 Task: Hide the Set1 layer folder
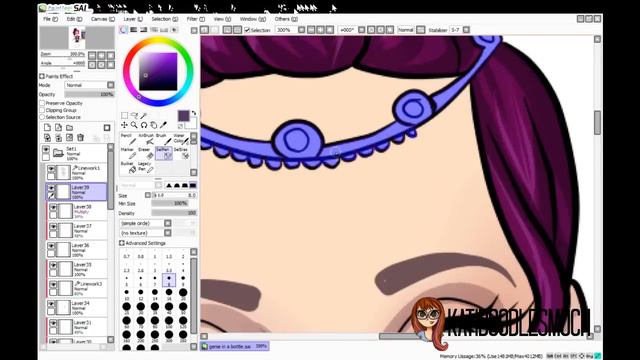[x=46, y=150]
